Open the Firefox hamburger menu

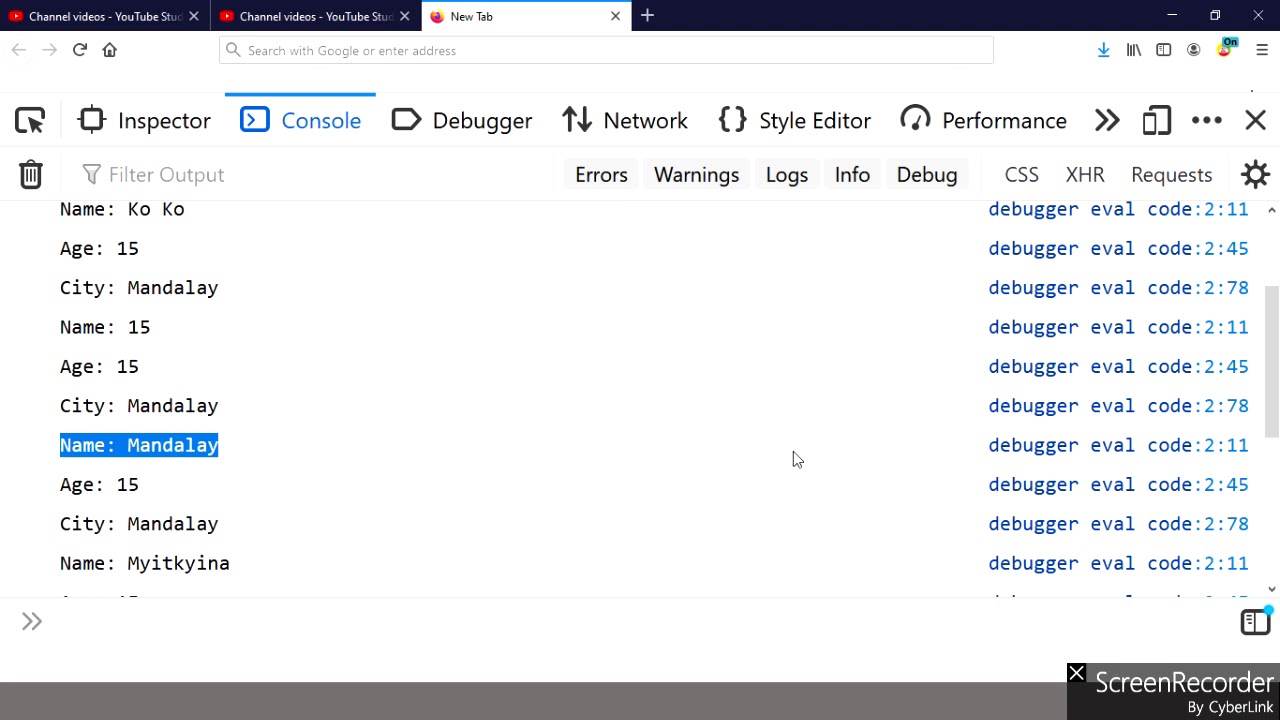pos(1262,50)
